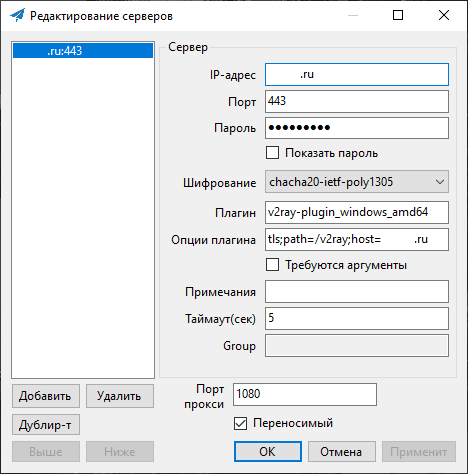Viewport: 468px width, 474px height.
Task: Click the Плагин field with v2ray-plugin
Action: (x=357, y=212)
